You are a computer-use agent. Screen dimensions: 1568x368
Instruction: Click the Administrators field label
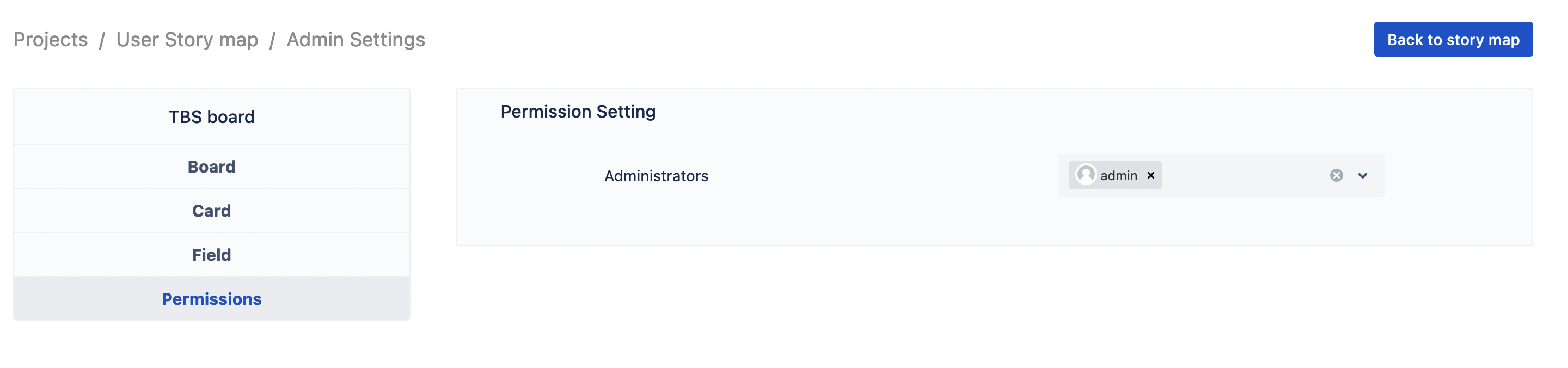pyautogui.click(x=656, y=176)
